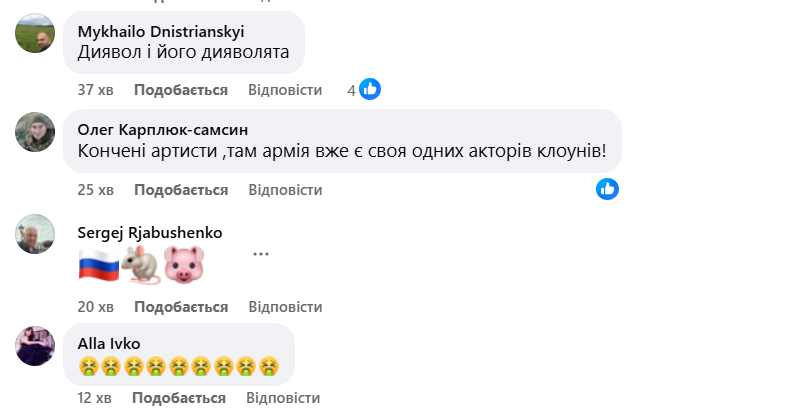Reply to Sergej Rjabushenko's comment

click(x=285, y=306)
